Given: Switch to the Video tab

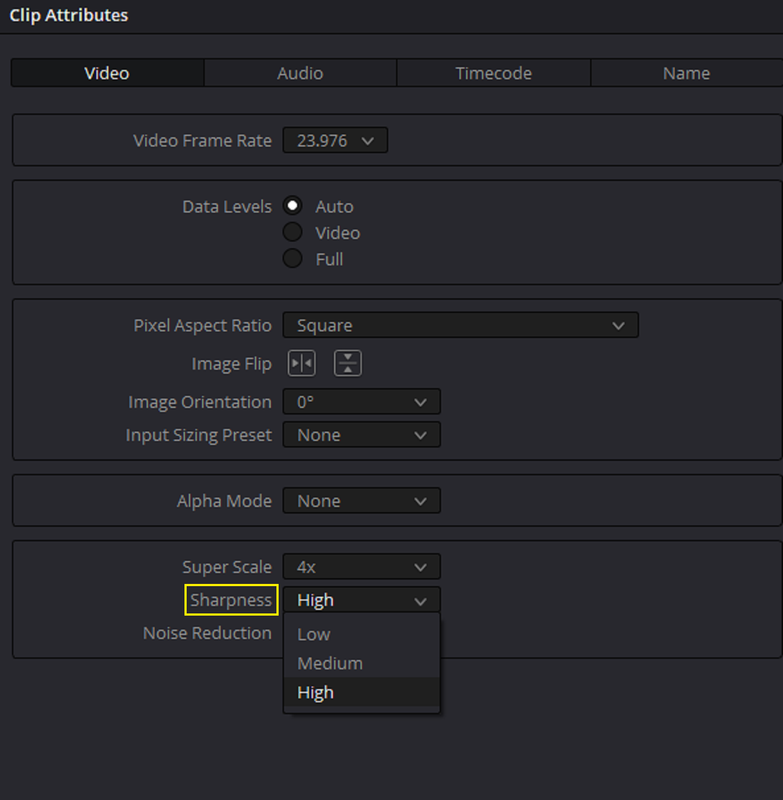Looking at the screenshot, I should coord(107,73).
